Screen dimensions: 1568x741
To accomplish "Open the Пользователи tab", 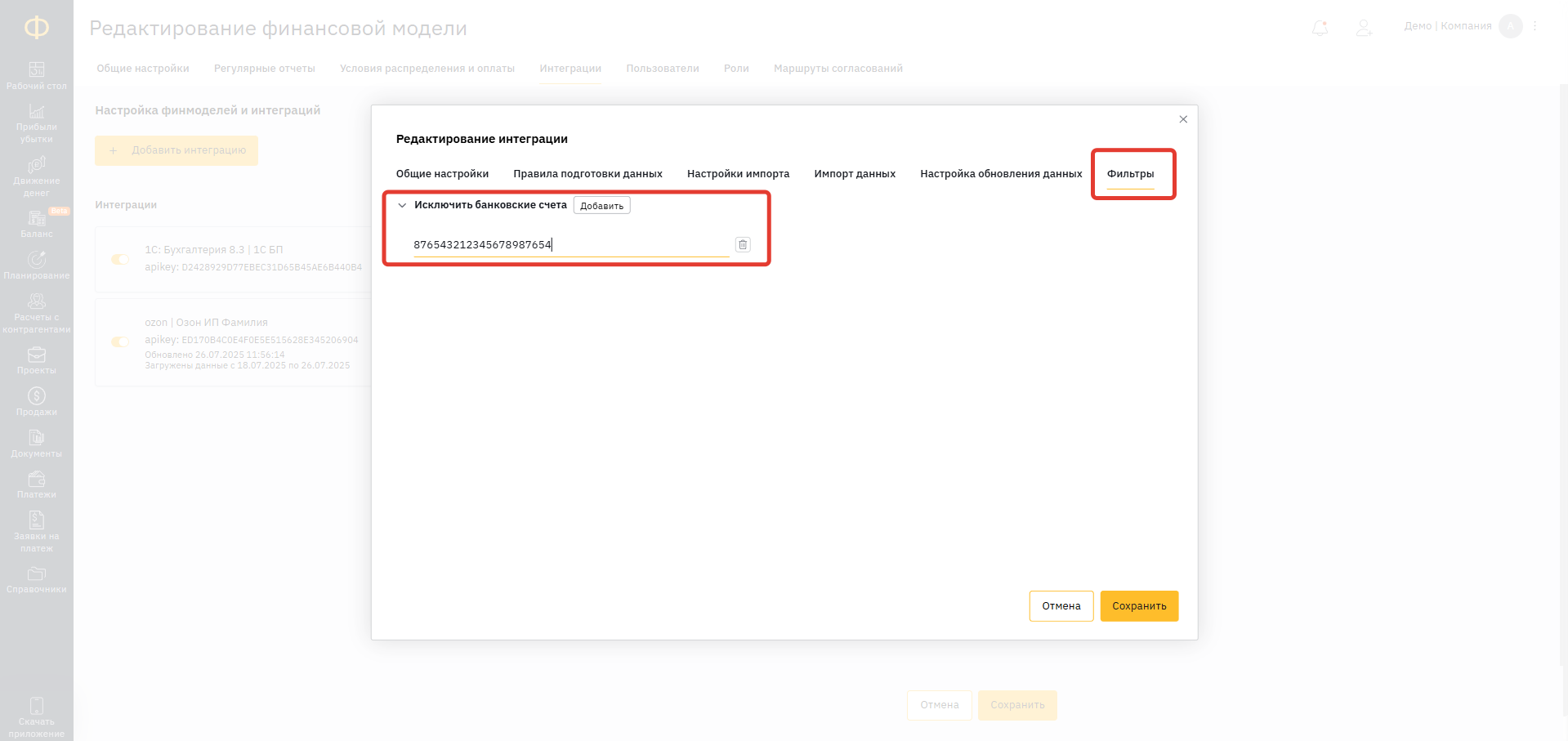I will (663, 69).
